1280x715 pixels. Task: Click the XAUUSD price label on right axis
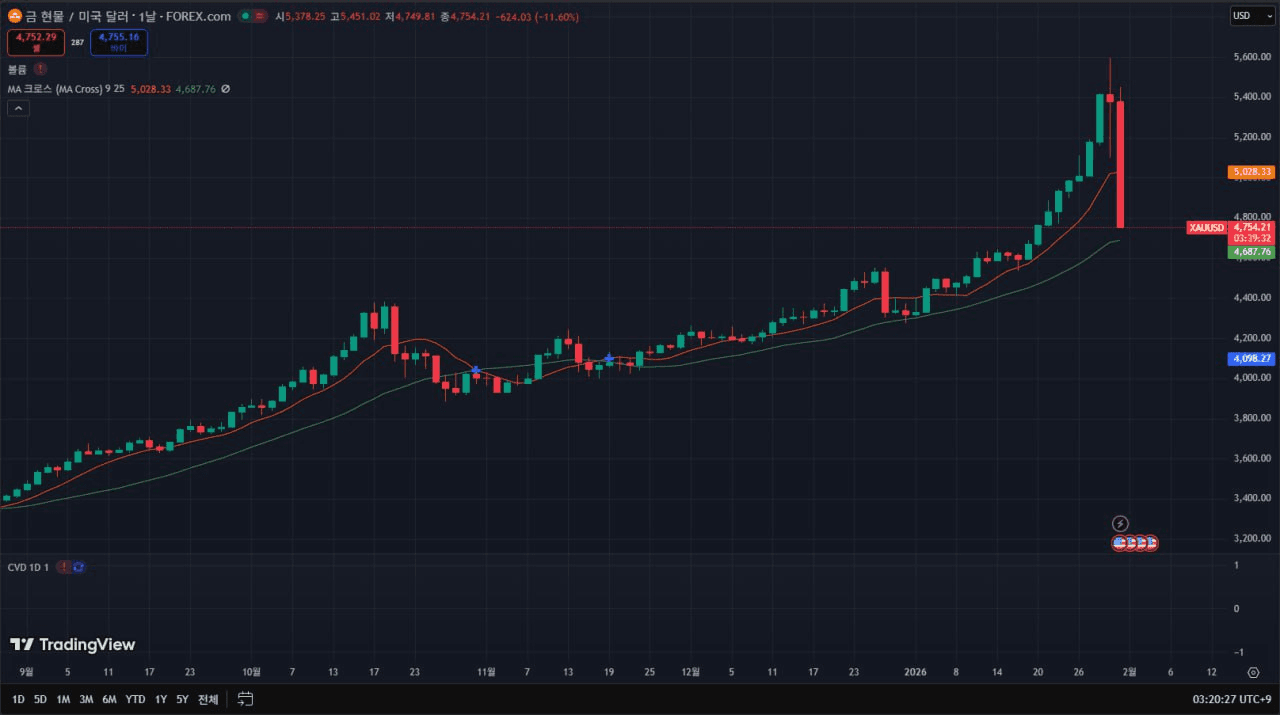pyautogui.click(x=1206, y=228)
